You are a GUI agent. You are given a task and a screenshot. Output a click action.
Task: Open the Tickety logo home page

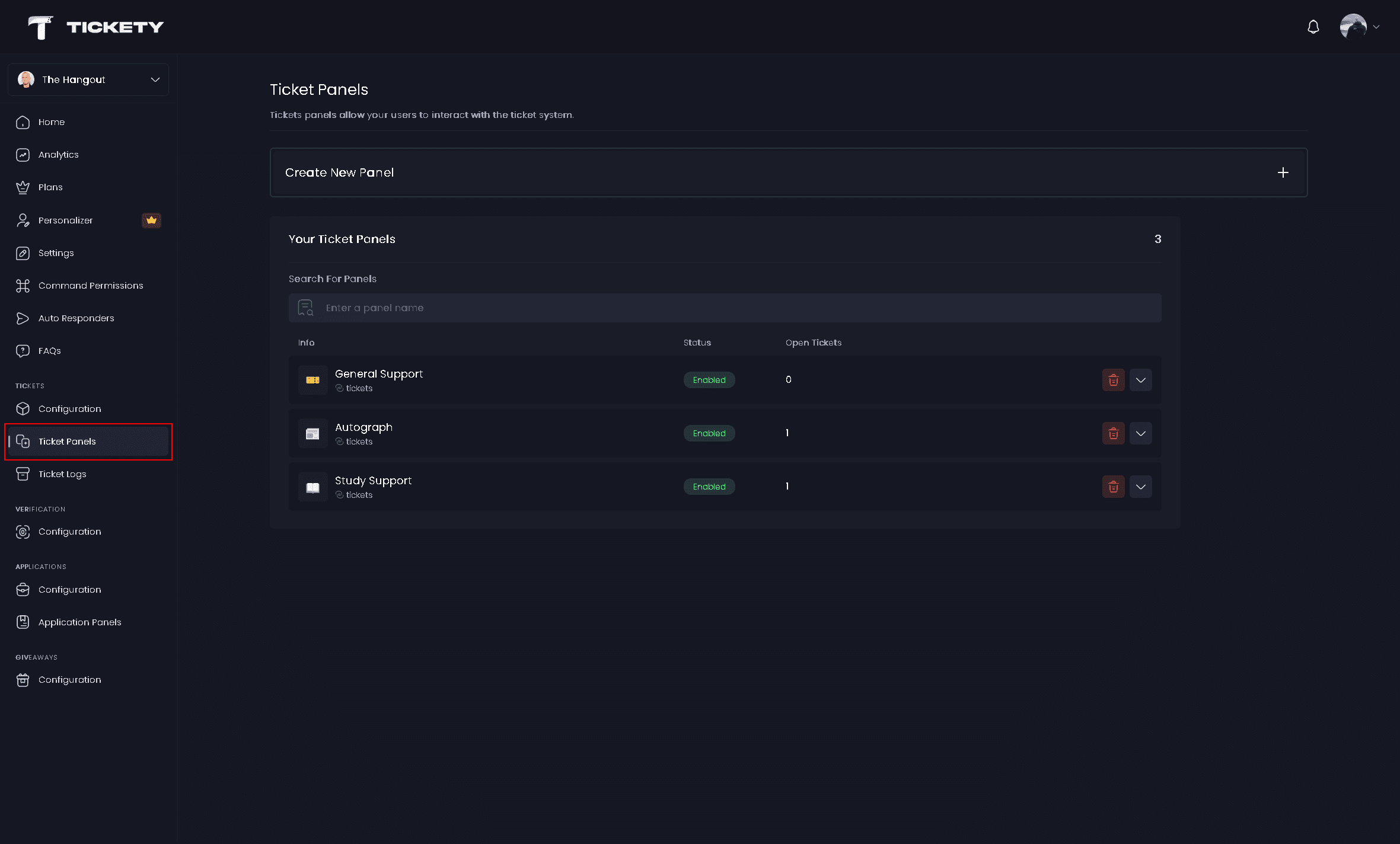point(95,26)
